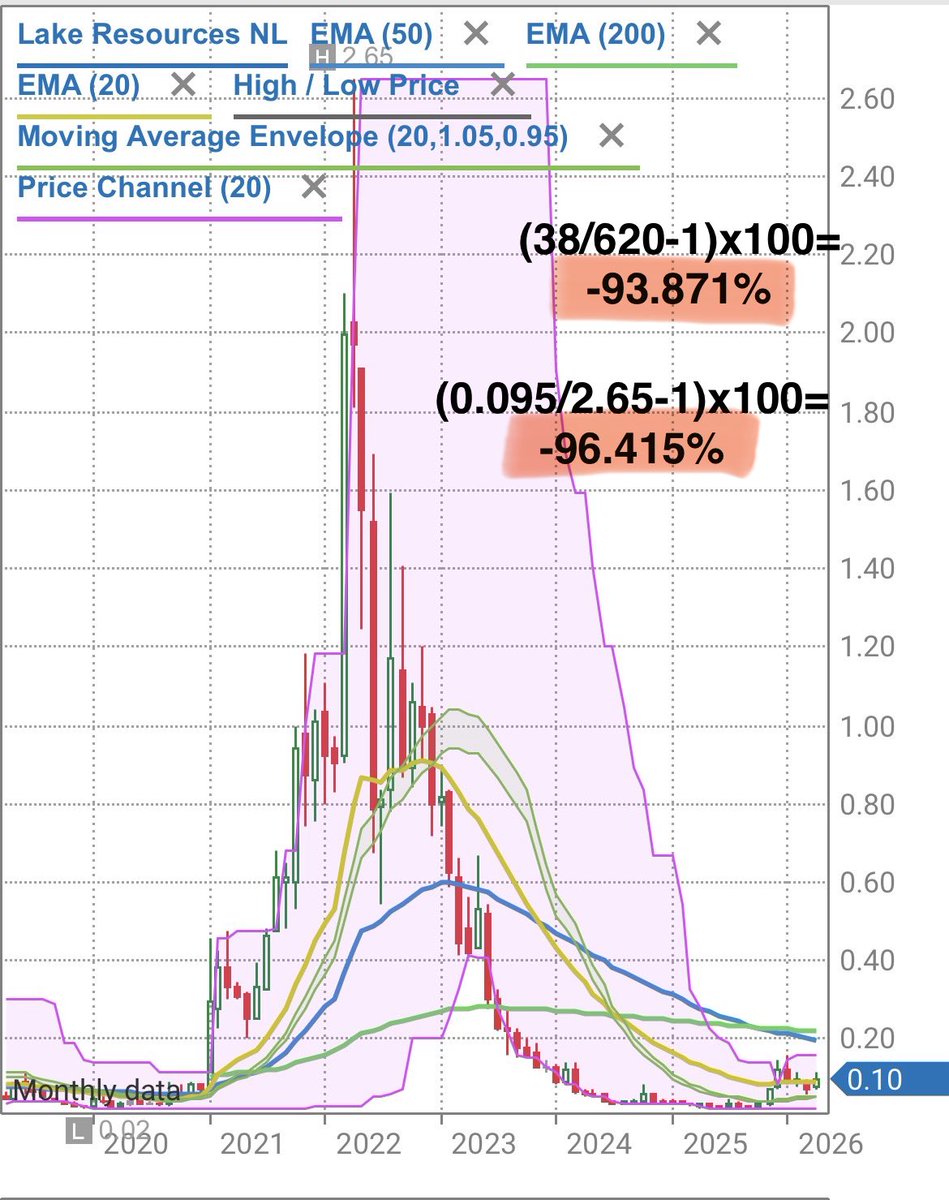Click the EMA (20) legend label
The image size is (949, 1200).
(79, 84)
